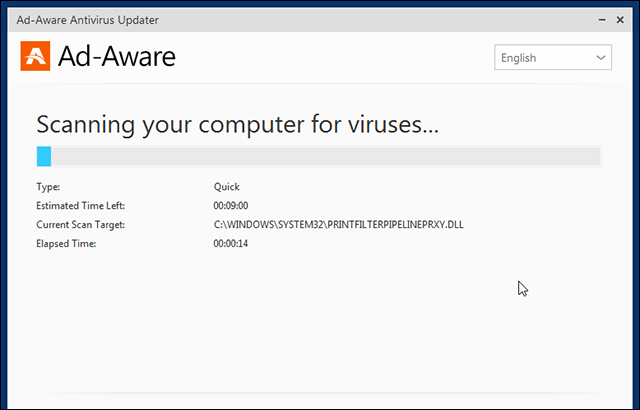
Task: Close the Ad-Aware Antivirus Updater window
Action: click(620, 20)
